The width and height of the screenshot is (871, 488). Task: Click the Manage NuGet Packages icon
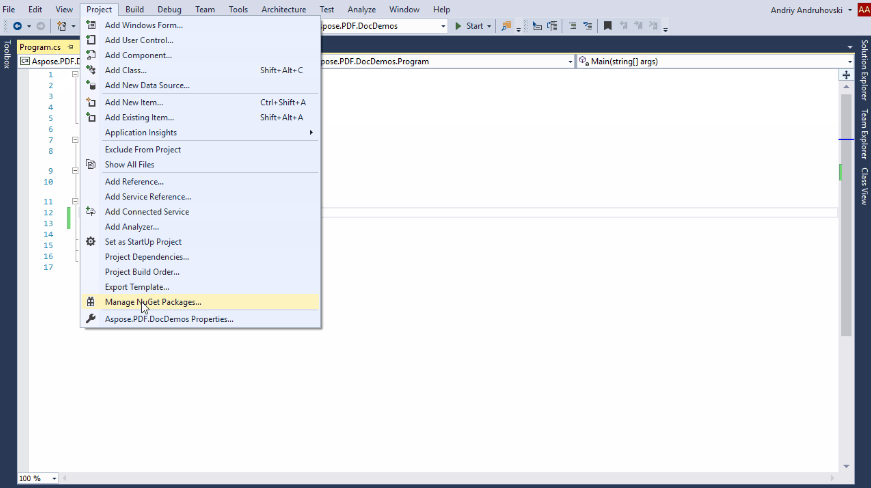tap(91, 302)
